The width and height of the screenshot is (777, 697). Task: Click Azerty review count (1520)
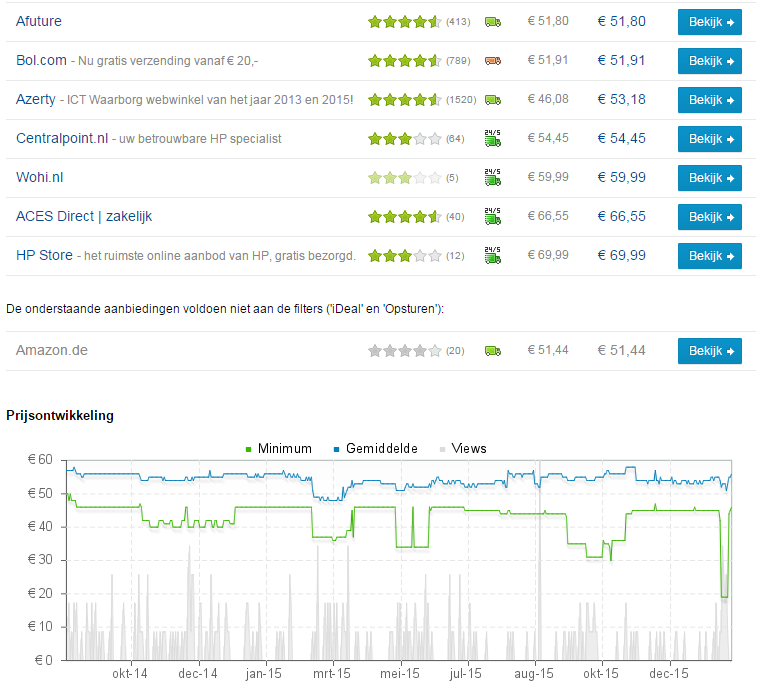(x=461, y=100)
